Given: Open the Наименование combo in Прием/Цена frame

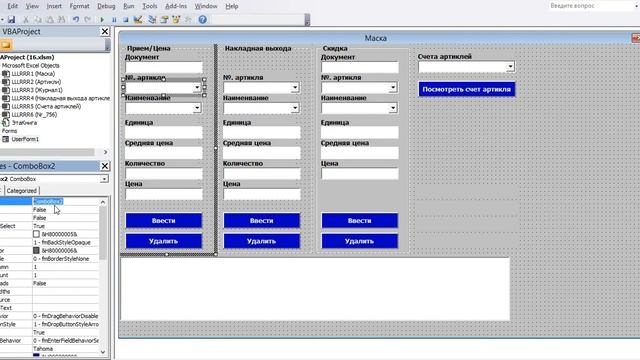Looking at the screenshot, I should click(x=197, y=108).
